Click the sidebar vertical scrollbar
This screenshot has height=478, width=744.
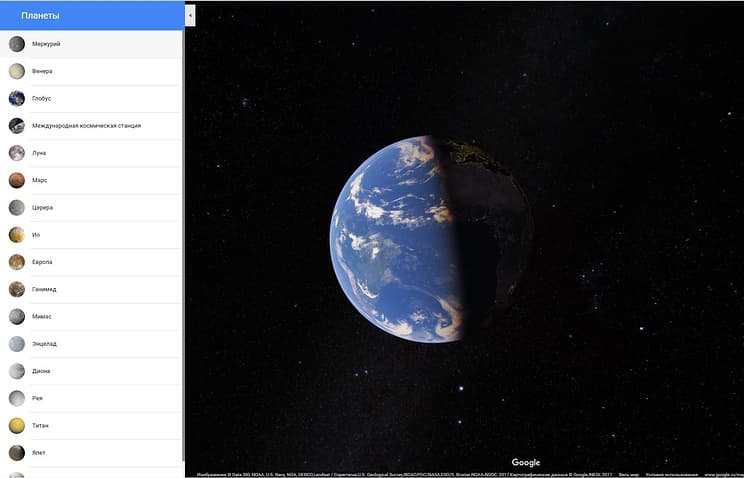(x=183, y=245)
